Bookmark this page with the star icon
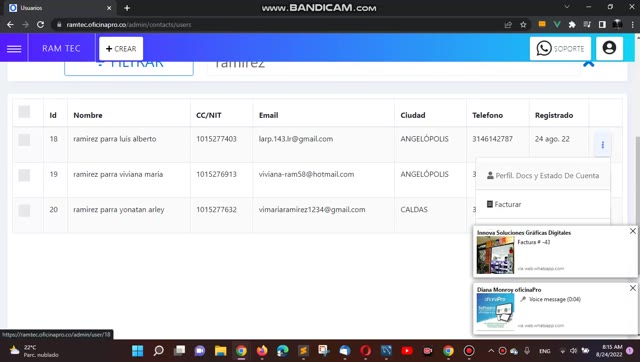 [523, 24]
